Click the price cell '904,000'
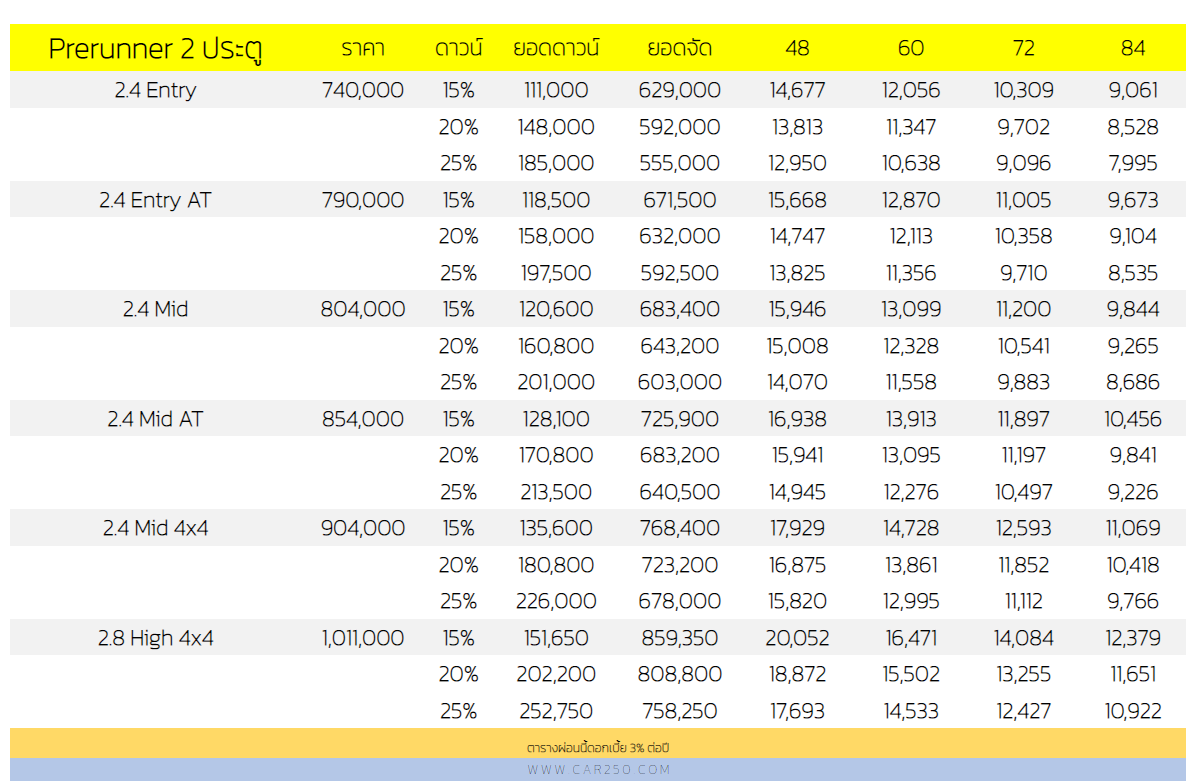Image resolution: width=1198 pixels, height=784 pixels. click(363, 529)
